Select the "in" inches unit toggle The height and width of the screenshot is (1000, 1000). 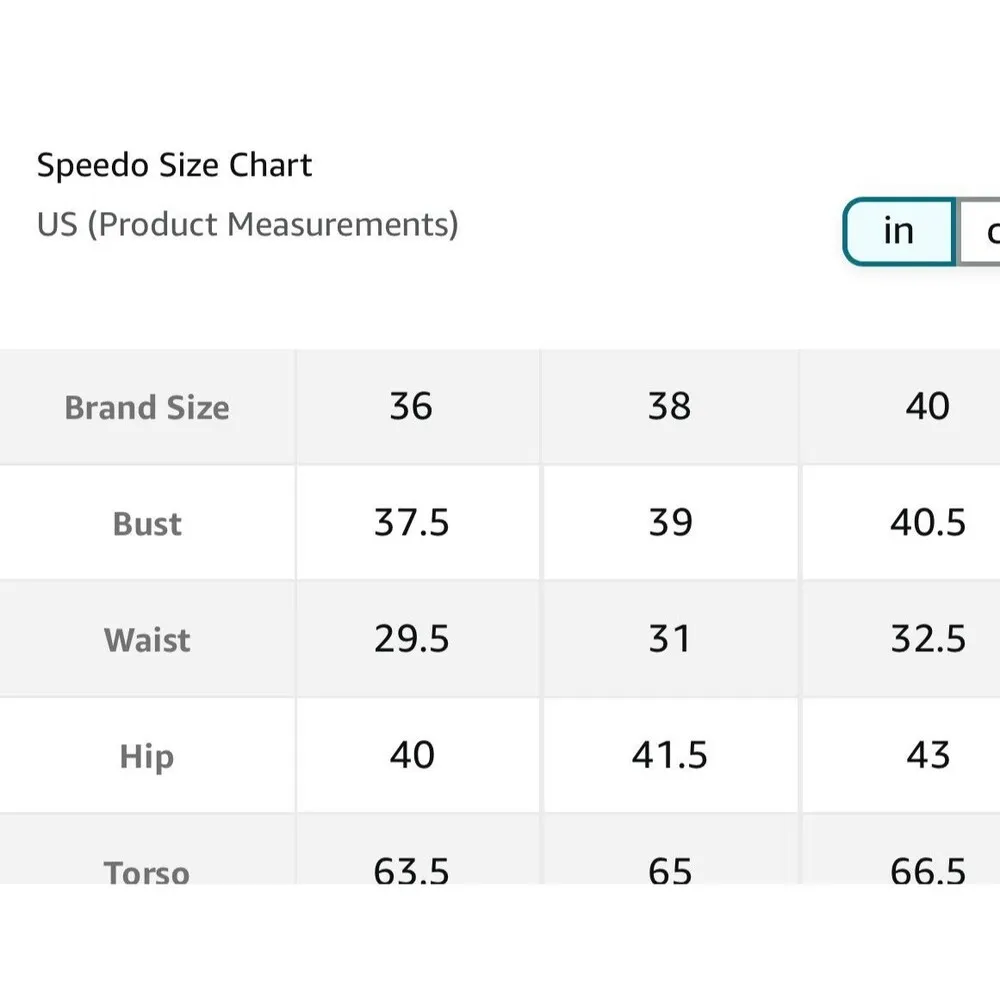(x=898, y=232)
